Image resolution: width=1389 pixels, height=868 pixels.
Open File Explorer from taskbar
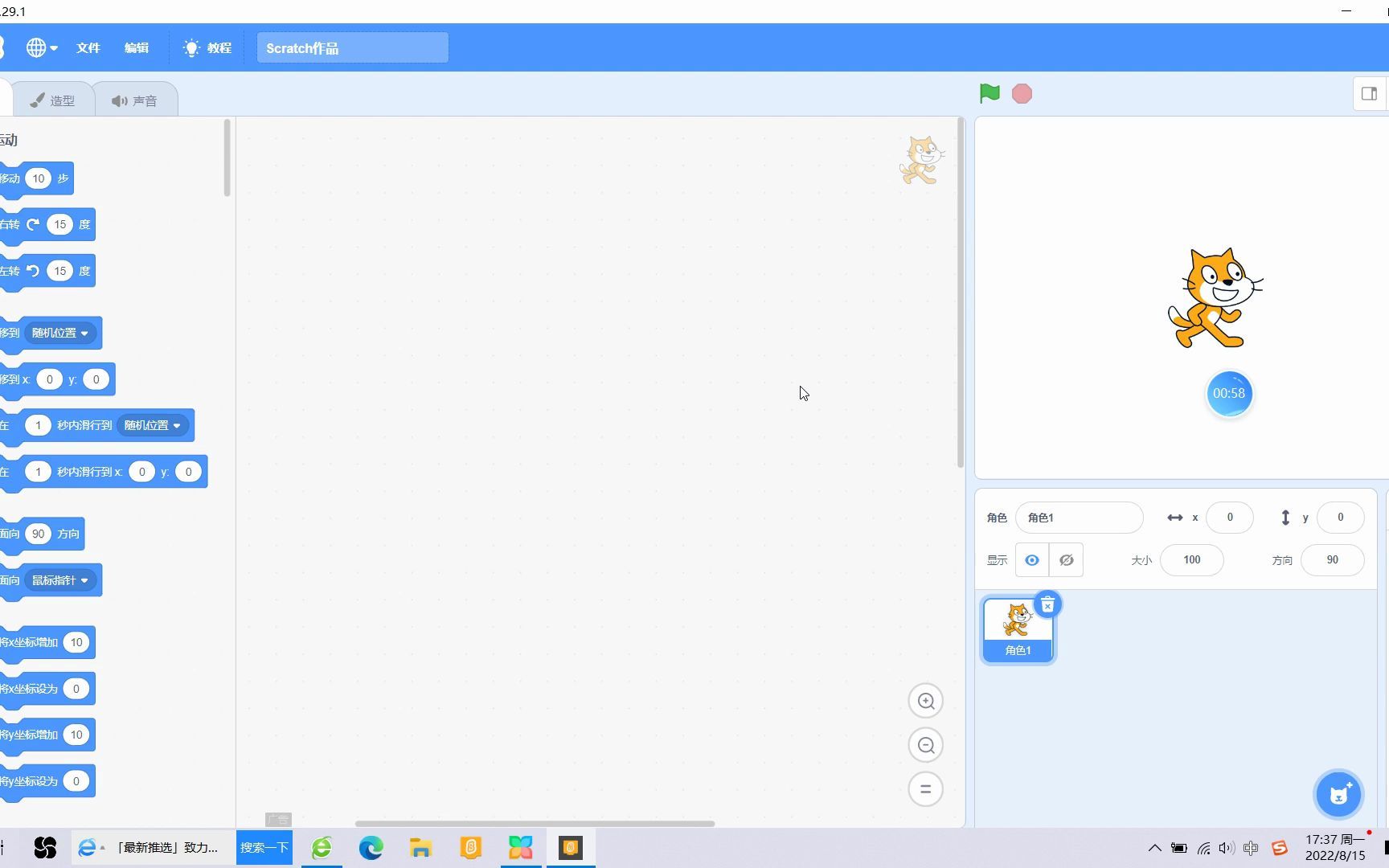[x=420, y=848]
